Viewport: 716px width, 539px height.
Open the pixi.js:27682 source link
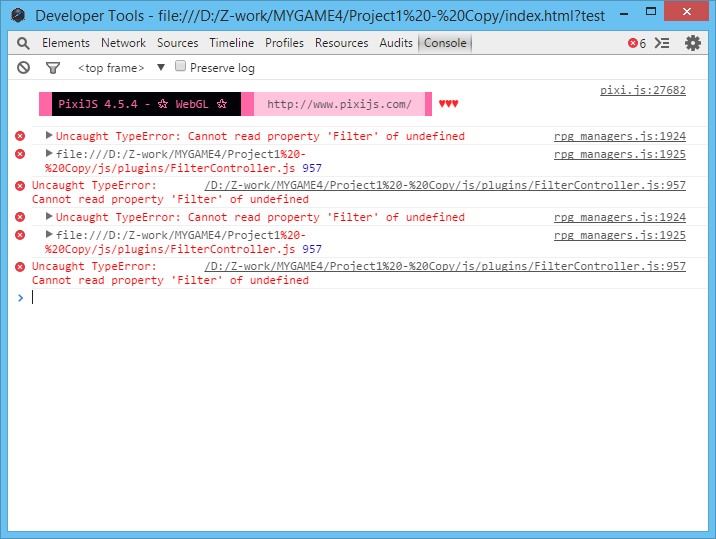[642, 90]
